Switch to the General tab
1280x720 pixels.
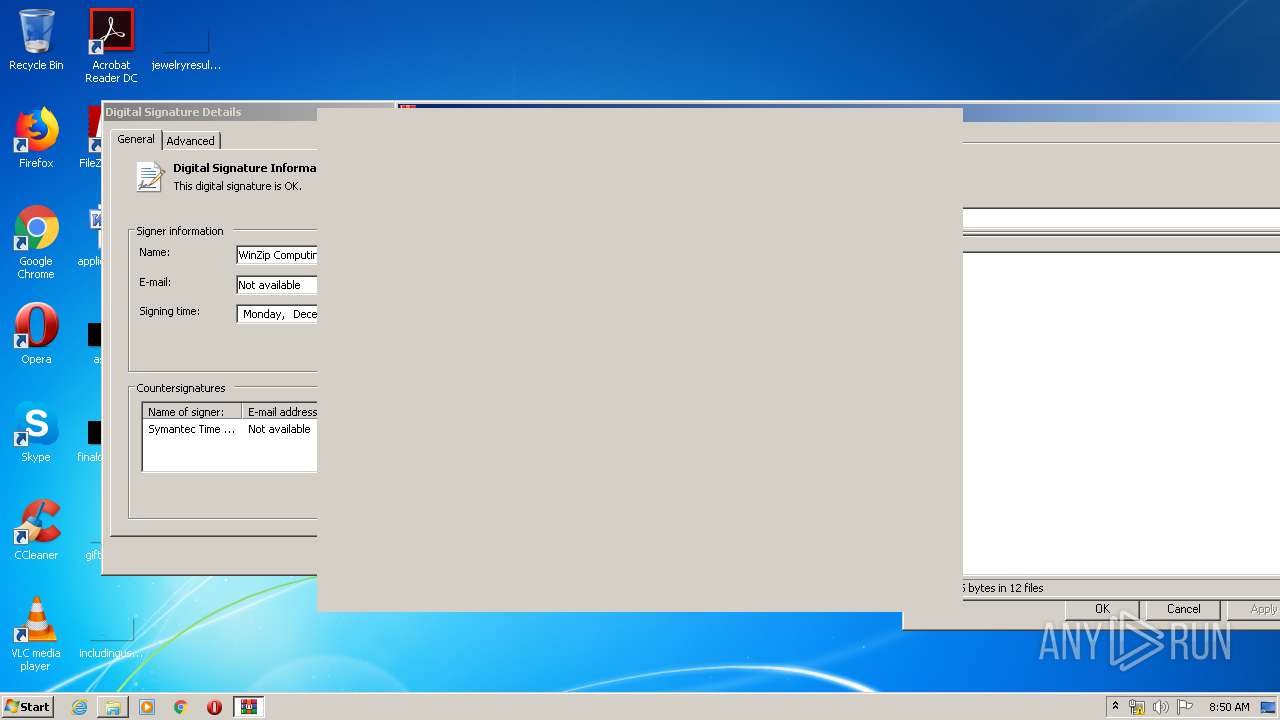136,139
